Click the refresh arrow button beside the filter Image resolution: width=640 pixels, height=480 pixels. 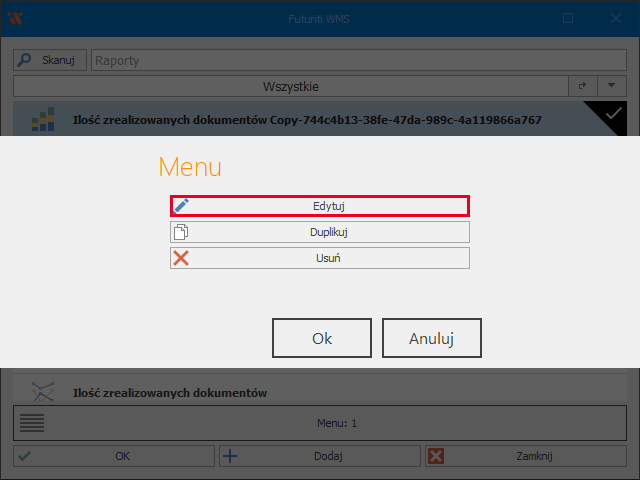582,86
